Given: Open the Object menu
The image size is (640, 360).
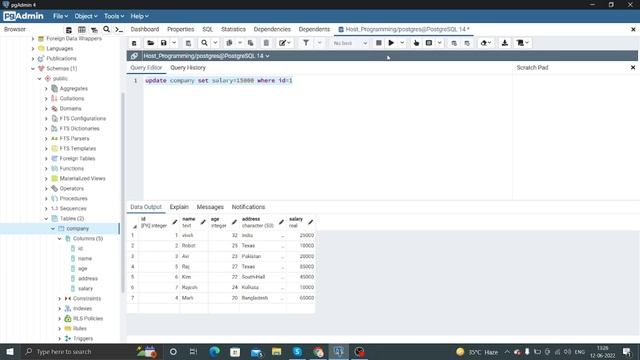Looking at the screenshot, I should click(86, 16).
